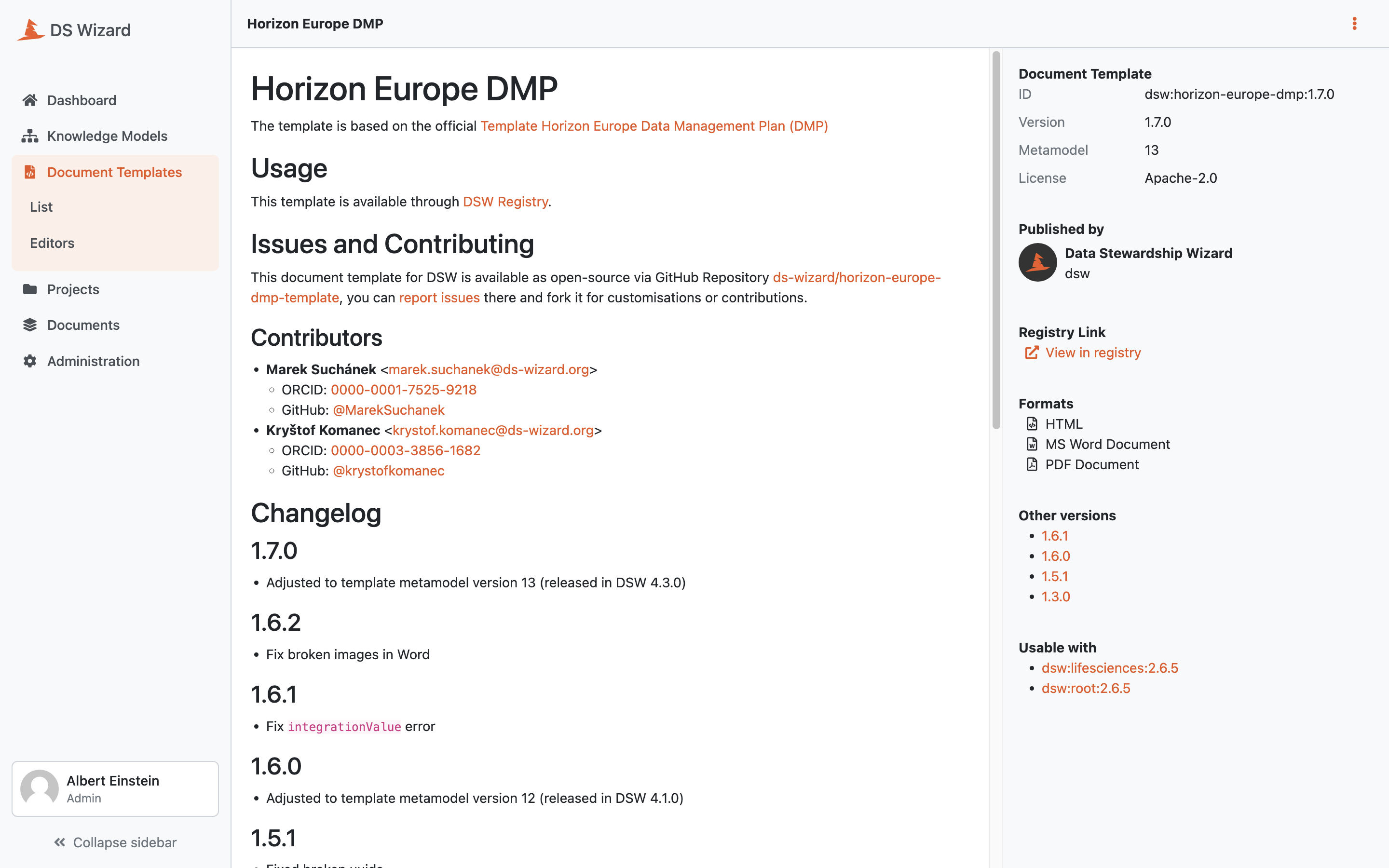
Task: Open @krystofkomanec GitHub link
Action: click(x=389, y=471)
